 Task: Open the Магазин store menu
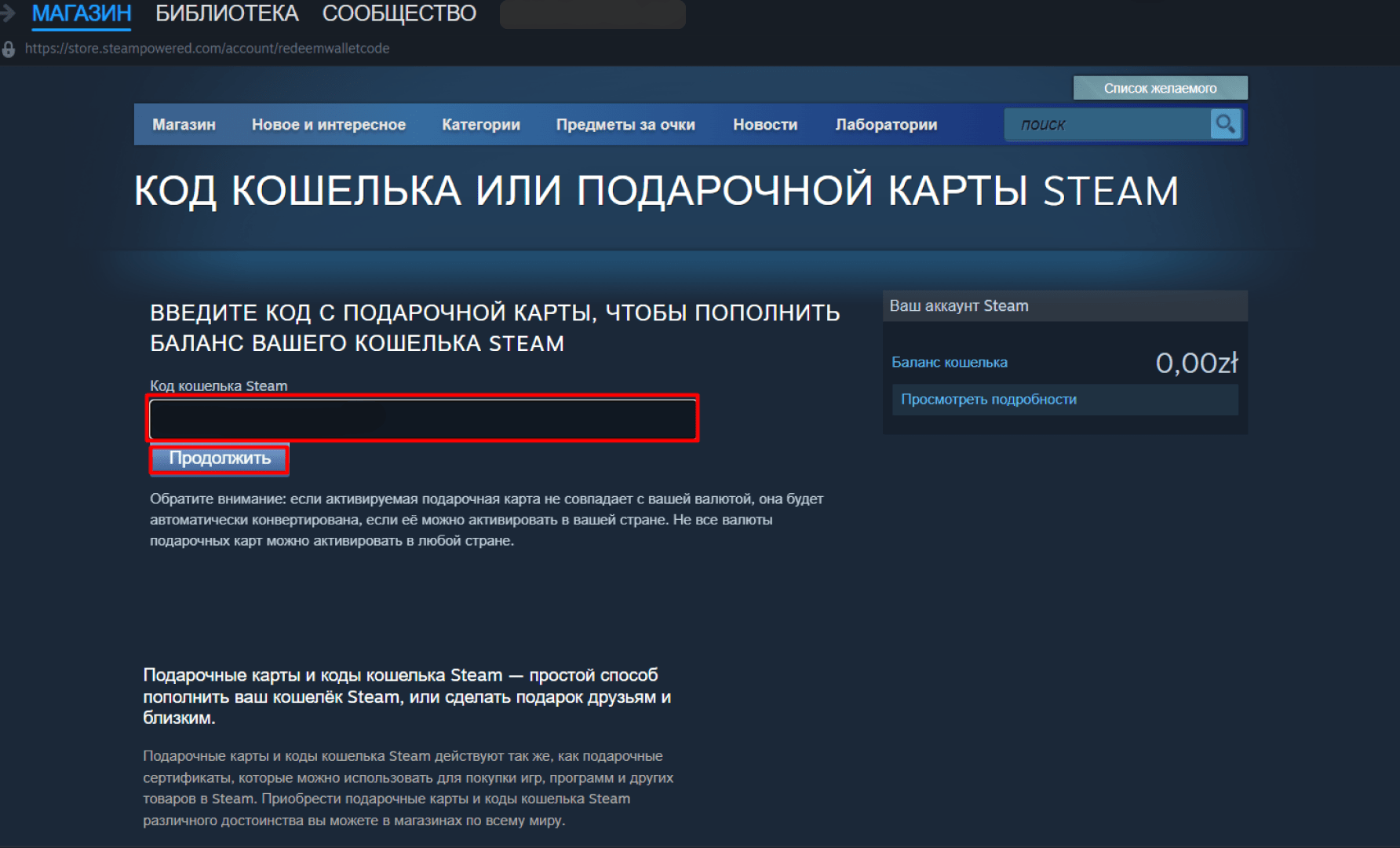184,125
